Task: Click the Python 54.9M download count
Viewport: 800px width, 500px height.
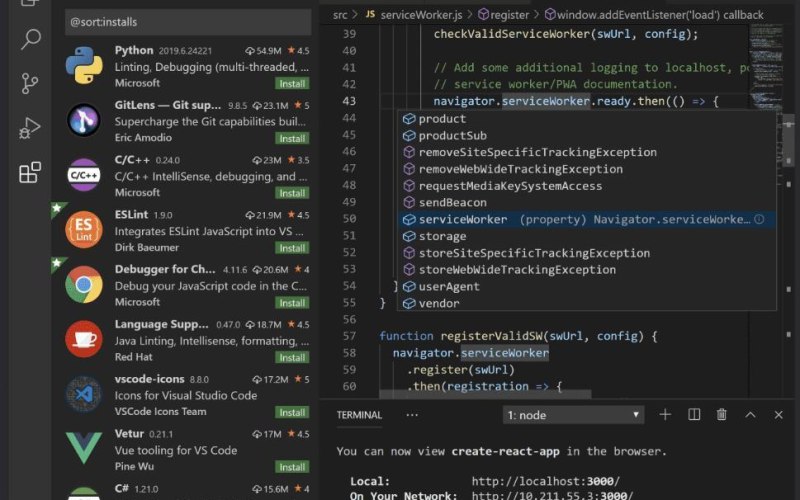Action: 263,51
